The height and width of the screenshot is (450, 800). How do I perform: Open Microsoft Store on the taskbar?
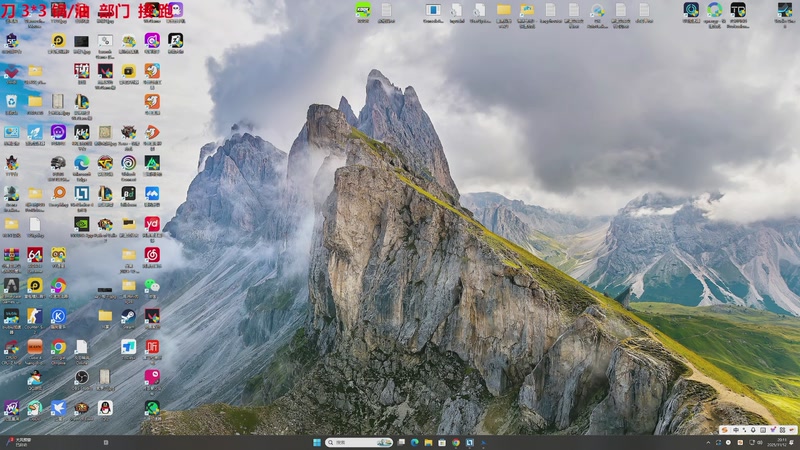point(442,442)
